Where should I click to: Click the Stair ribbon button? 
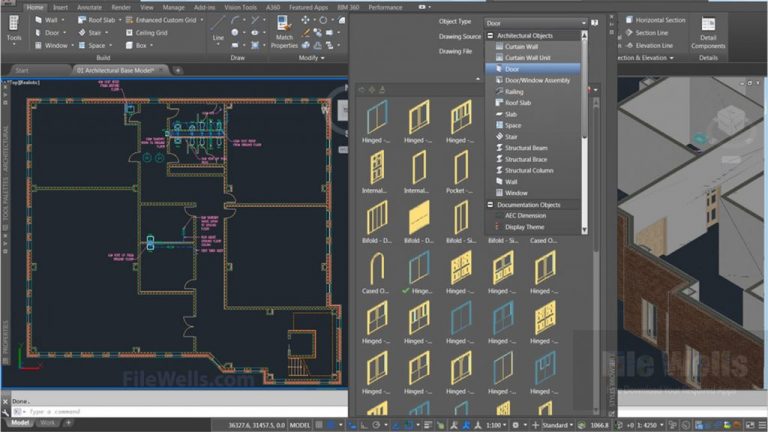tap(91, 33)
